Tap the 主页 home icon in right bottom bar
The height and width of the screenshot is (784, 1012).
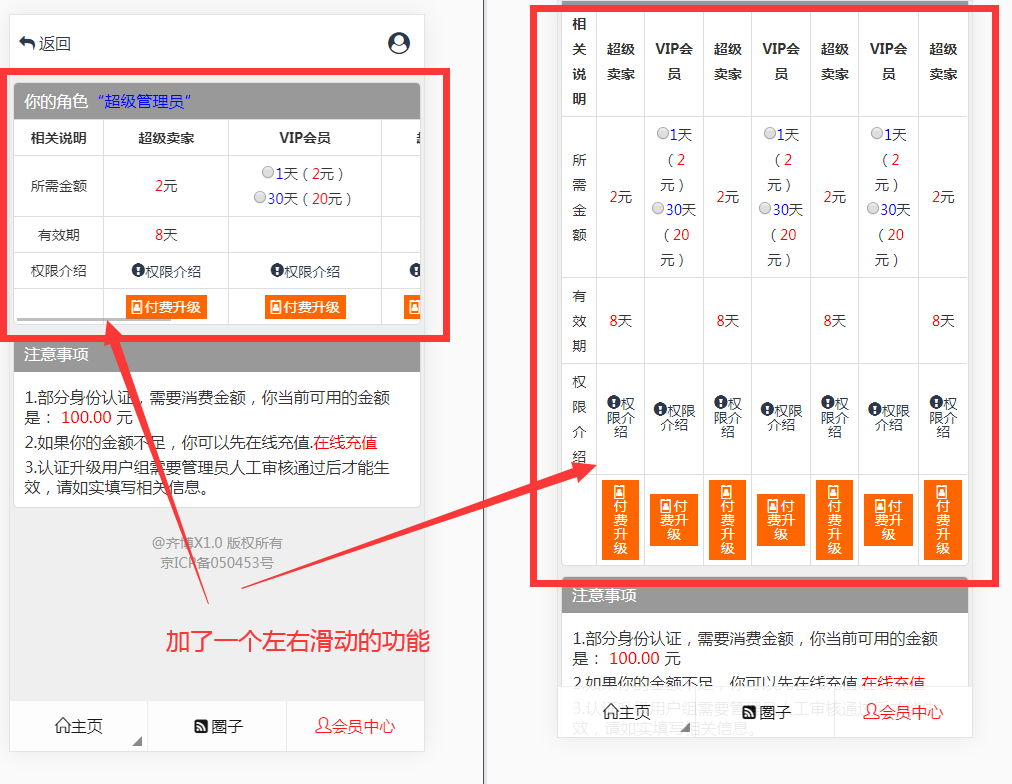click(611, 712)
